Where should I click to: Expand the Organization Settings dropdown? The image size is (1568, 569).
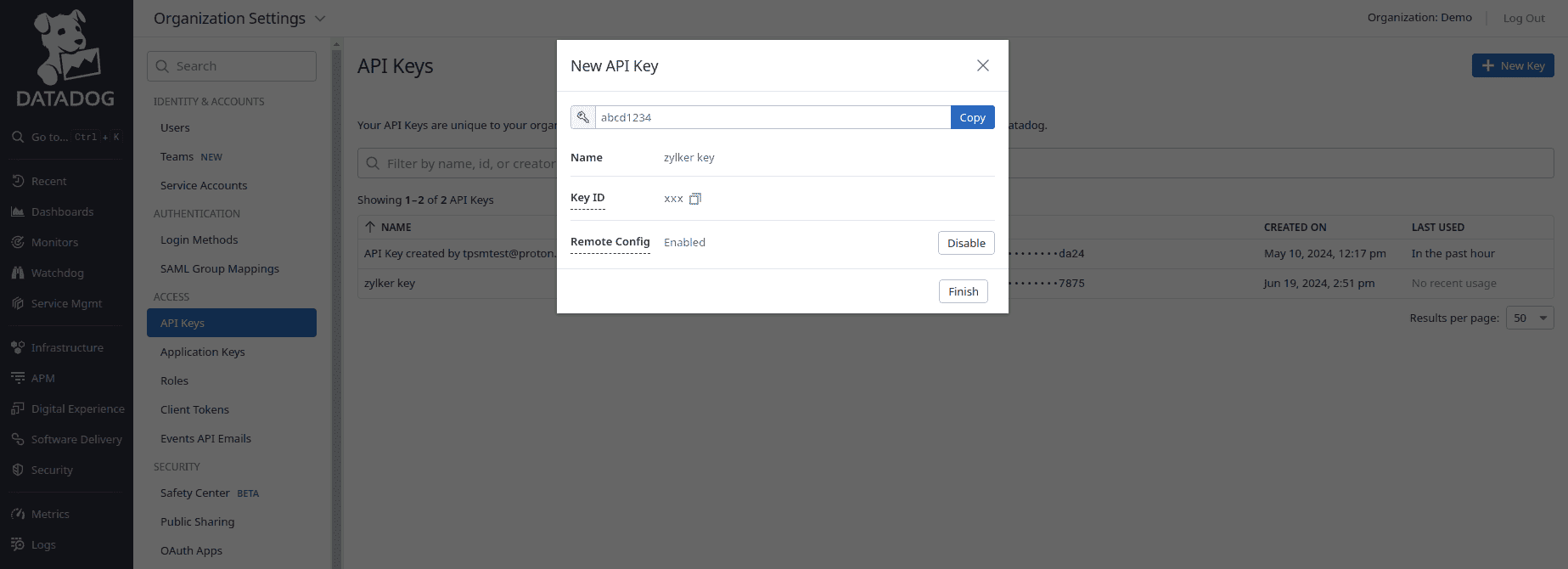click(x=320, y=19)
